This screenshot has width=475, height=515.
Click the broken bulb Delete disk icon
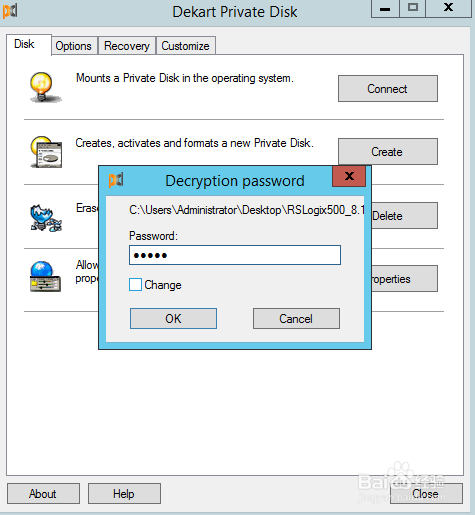pyautogui.click(x=46, y=218)
